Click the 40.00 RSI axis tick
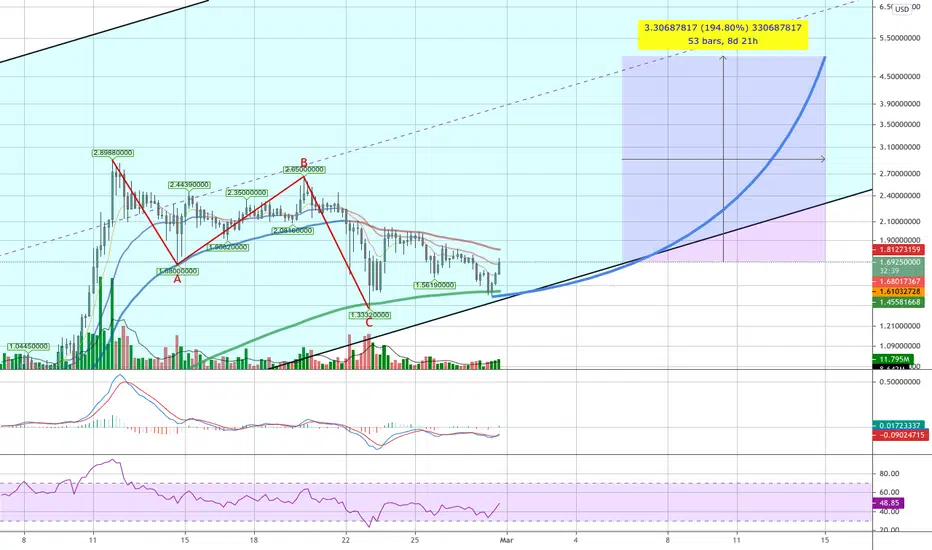This screenshot has width=932, height=550. click(889, 511)
